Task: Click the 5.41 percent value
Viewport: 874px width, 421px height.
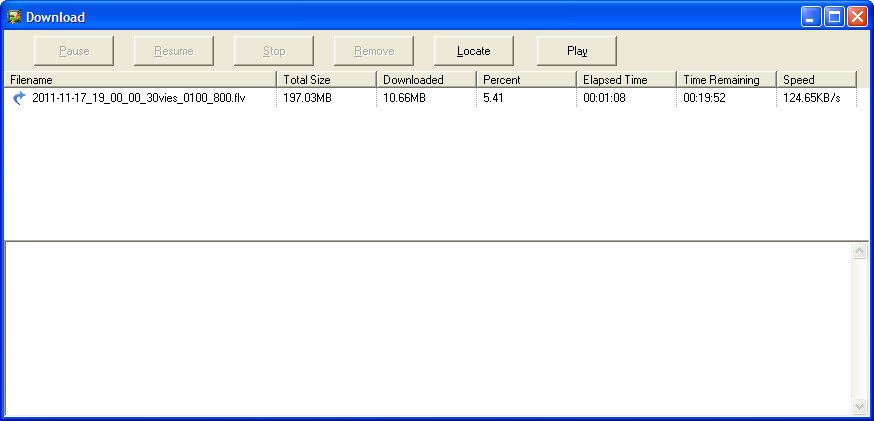Action: [493, 99]
